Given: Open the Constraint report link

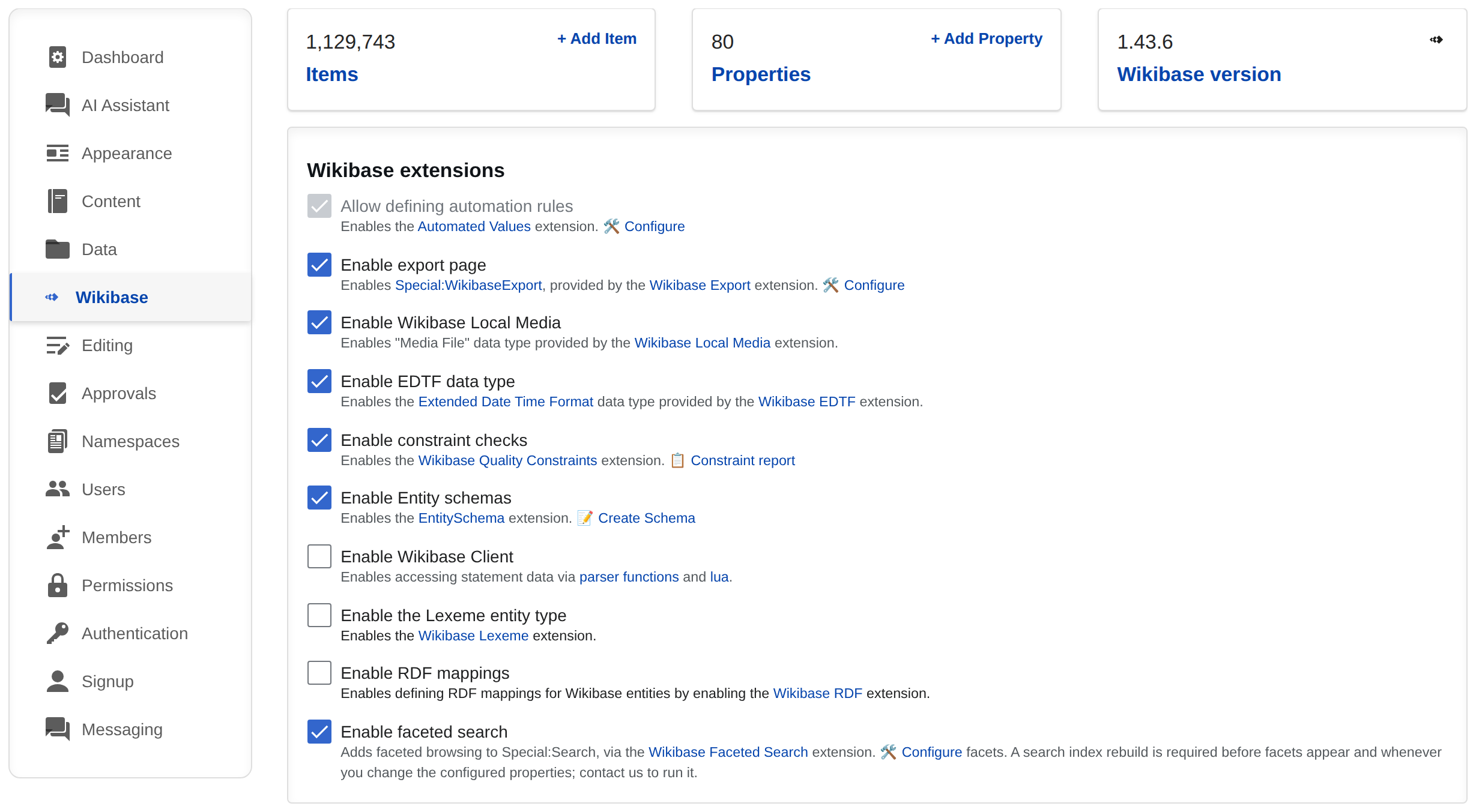Looking at the screenshot, I should [x=743, y=460].
